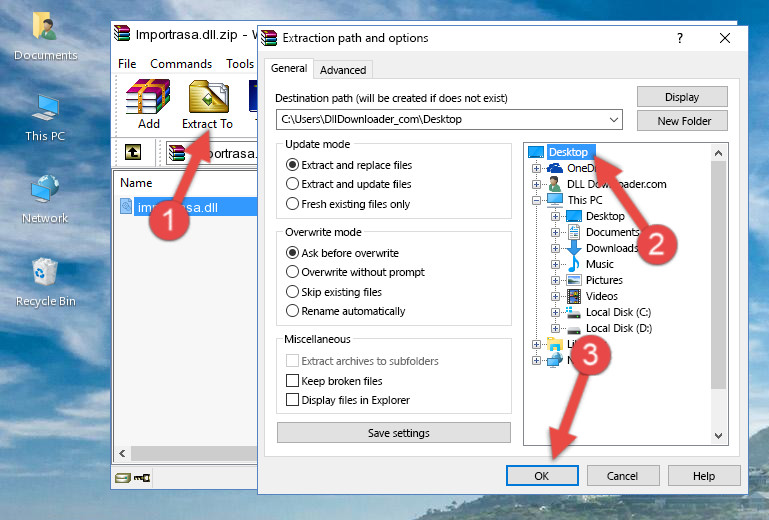Select Ask before overwrite option
Viewport: 769px width, 520px height.
(x=342, y=253)
